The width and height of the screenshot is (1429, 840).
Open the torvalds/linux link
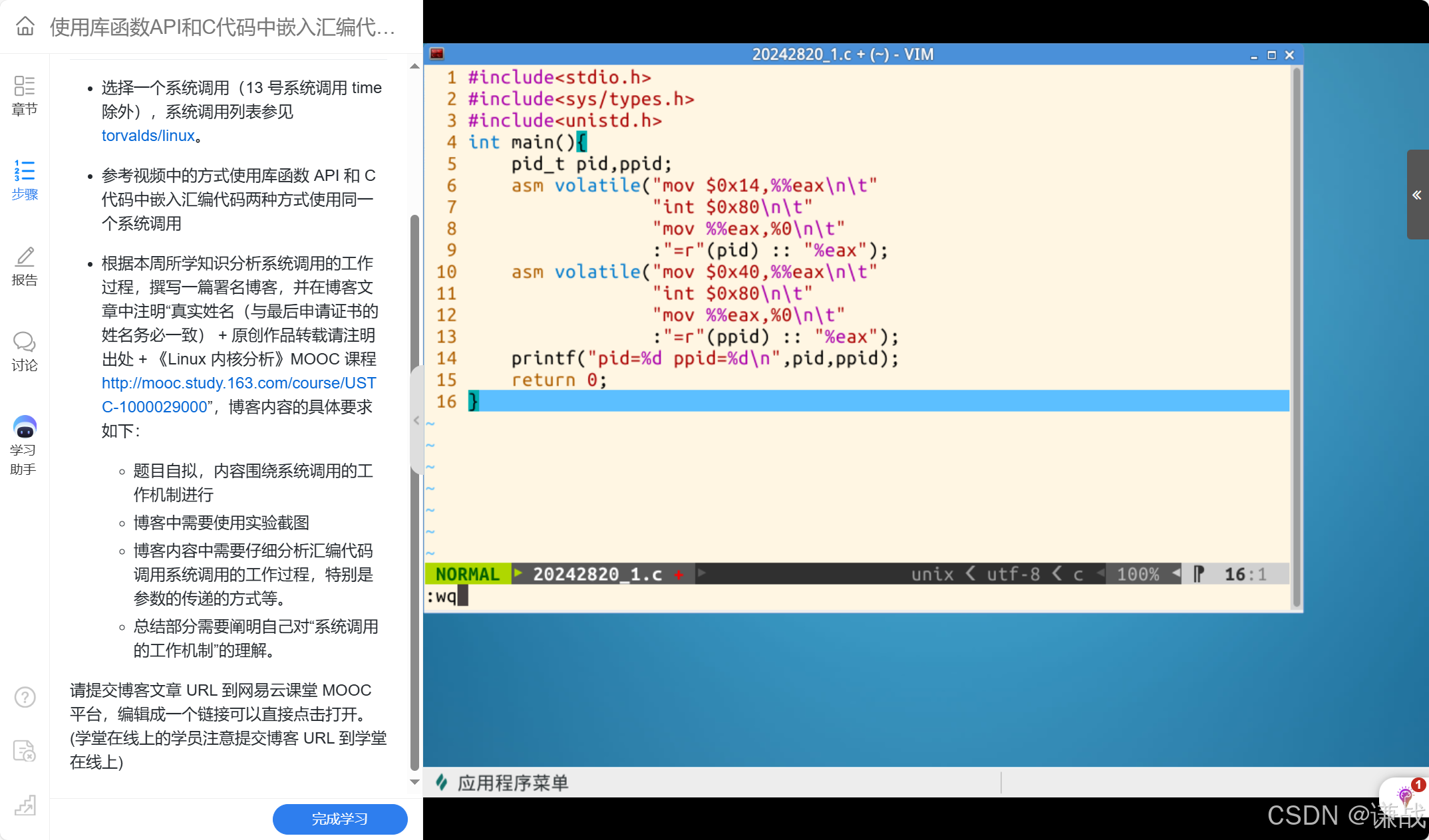147,135
